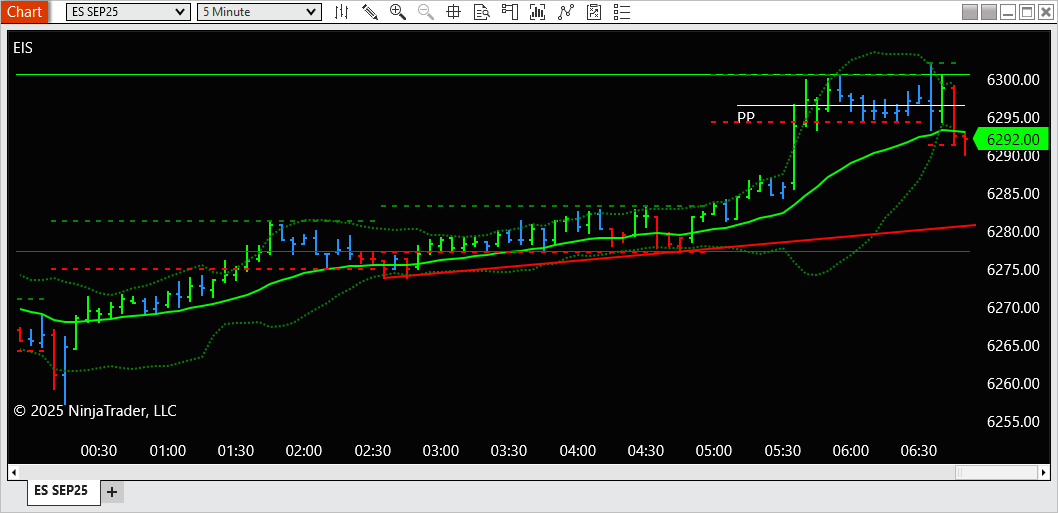
Task: Toggle the Chart Trader panel icon
Action: [x=509, y=11]
